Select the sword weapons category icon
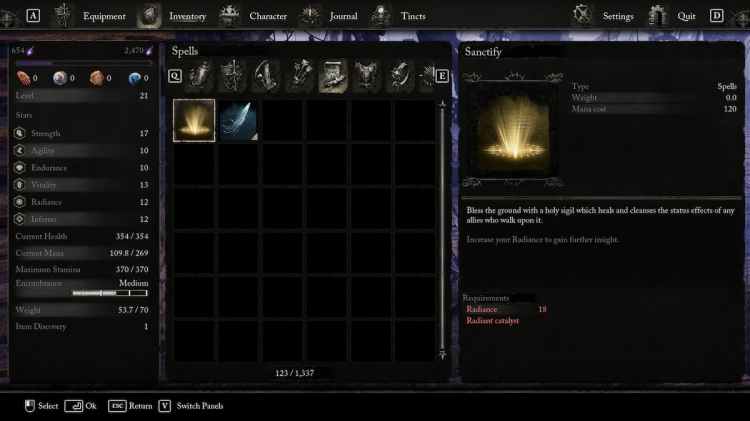The width and height of the screenshot is (750, 421). [233, 75]
